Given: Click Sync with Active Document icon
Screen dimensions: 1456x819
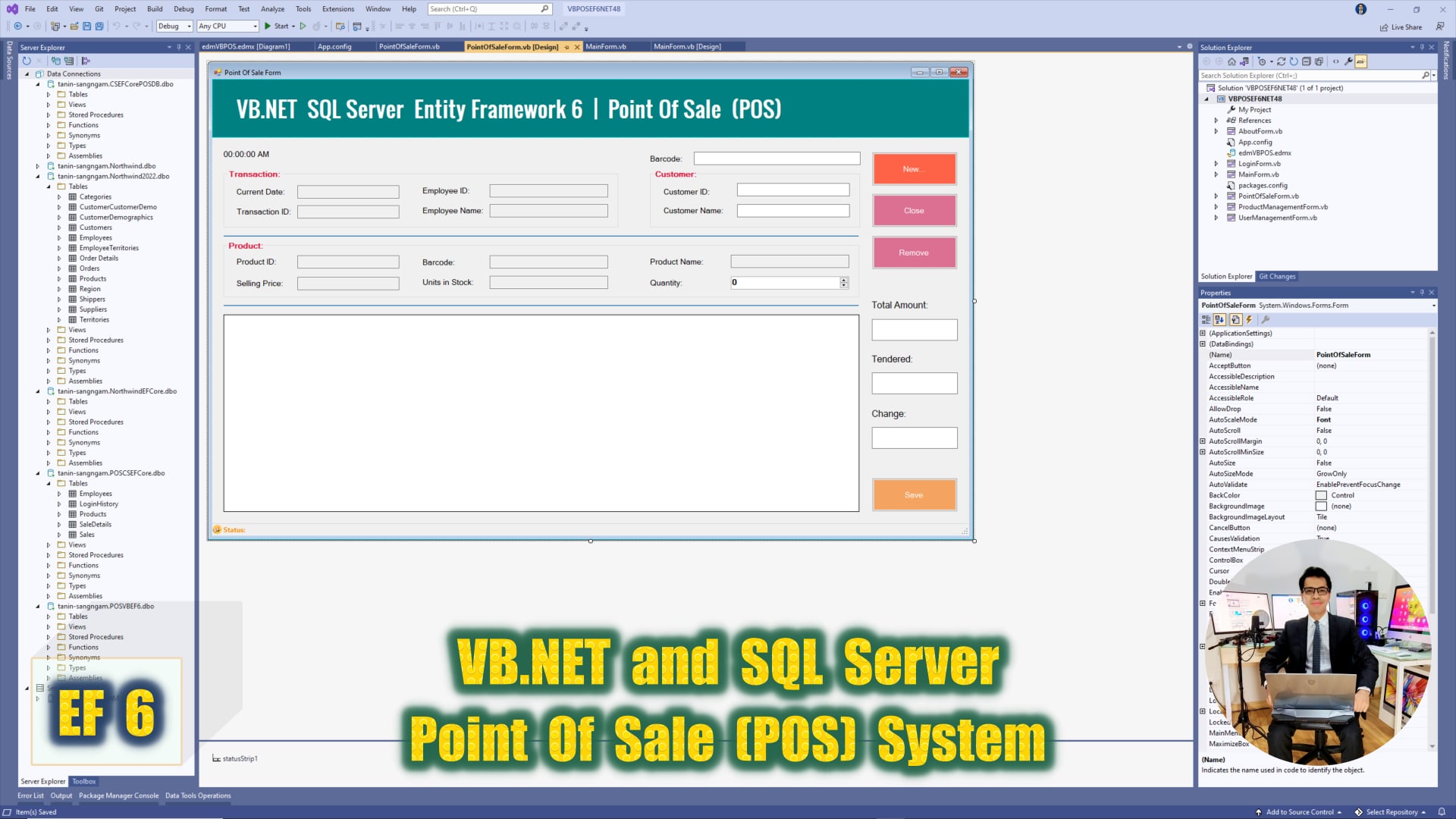Looking at the screenshot, I should coord(1281,61).
